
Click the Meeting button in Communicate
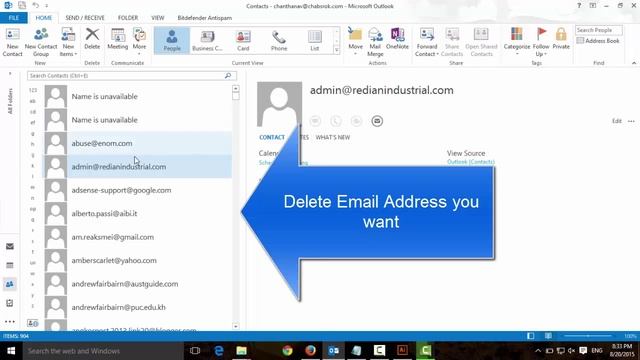pyautogui.click(x=118, y=39)
